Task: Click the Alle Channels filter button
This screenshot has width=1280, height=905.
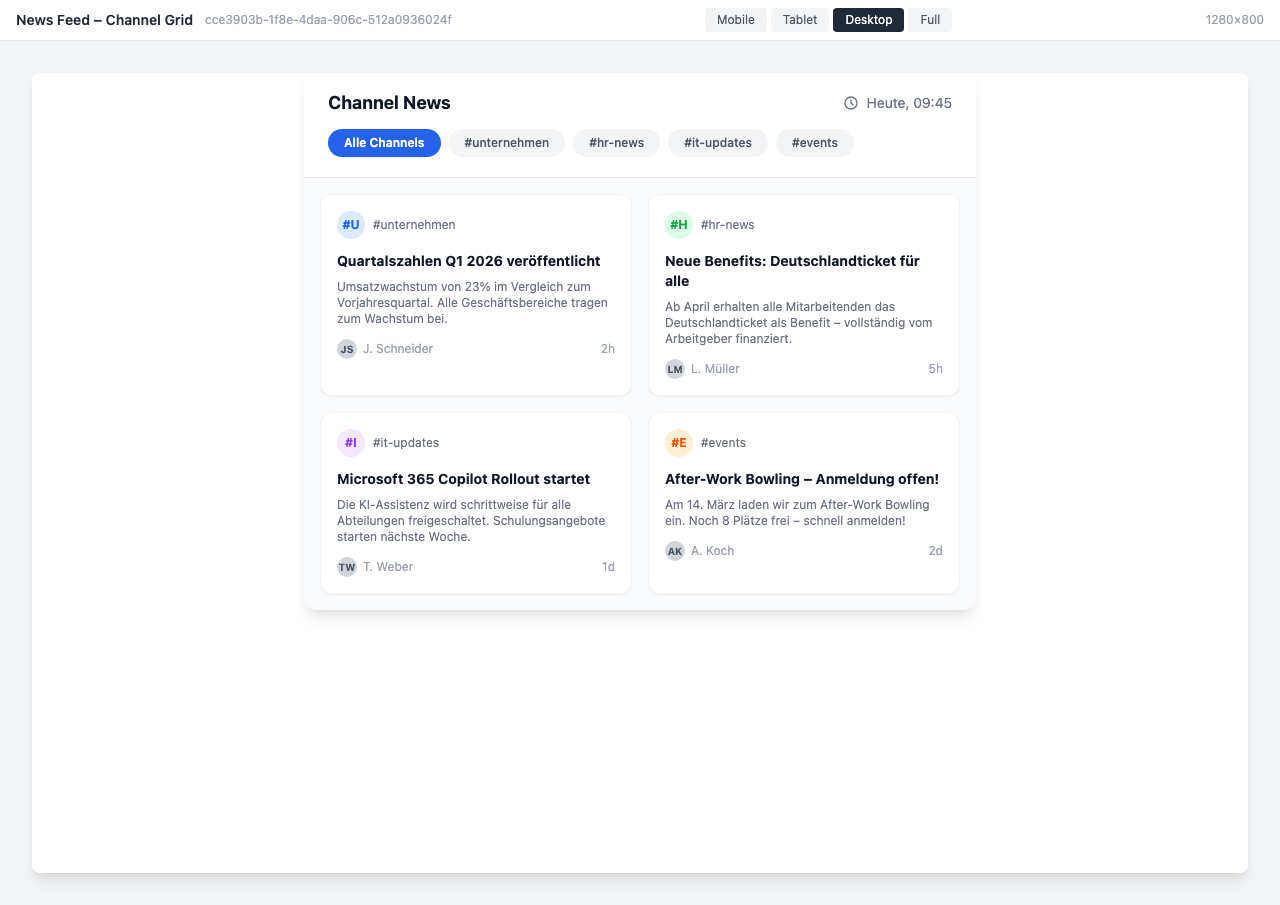Action: pos(384,143)
